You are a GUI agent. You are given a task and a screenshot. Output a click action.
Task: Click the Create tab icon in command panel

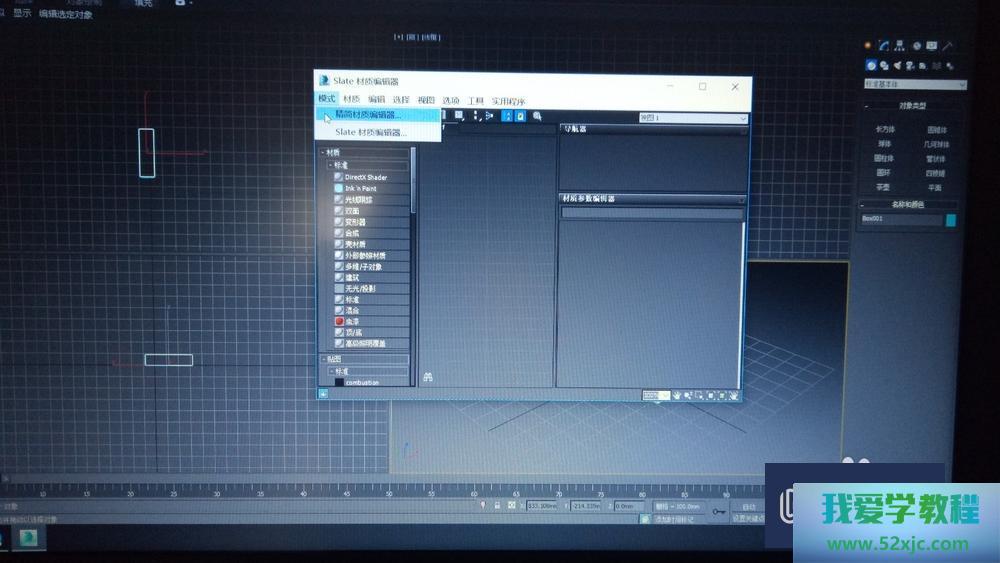click(869, 46)
